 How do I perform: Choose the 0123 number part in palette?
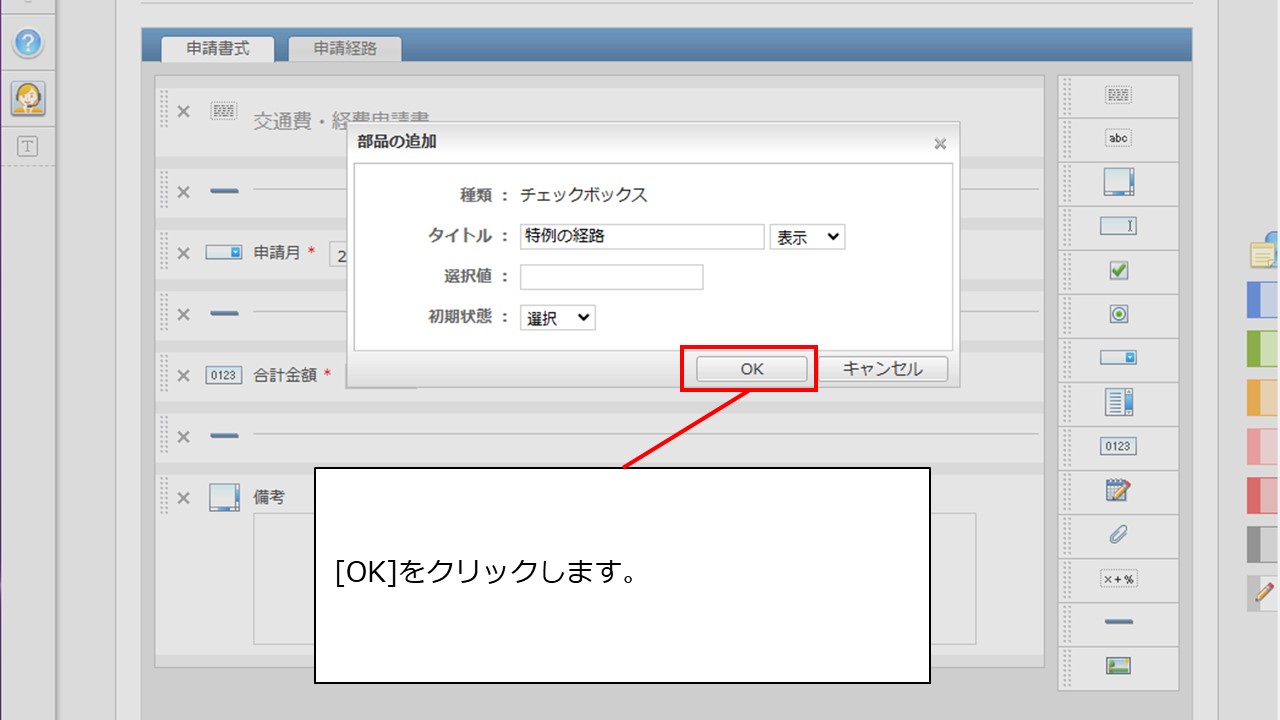1118,446
